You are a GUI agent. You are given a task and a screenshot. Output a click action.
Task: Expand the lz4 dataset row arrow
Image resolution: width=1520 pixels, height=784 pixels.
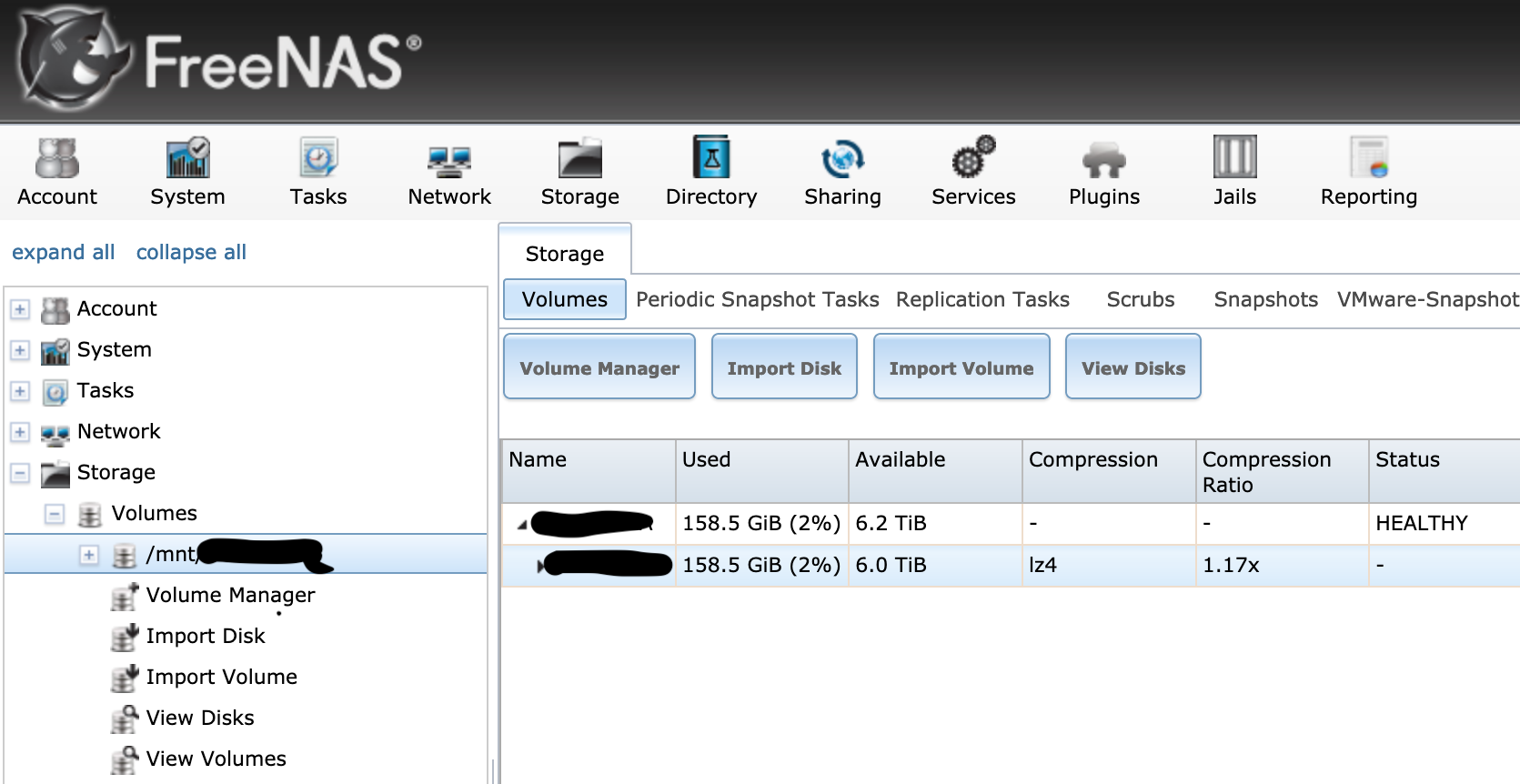point(541,567)
